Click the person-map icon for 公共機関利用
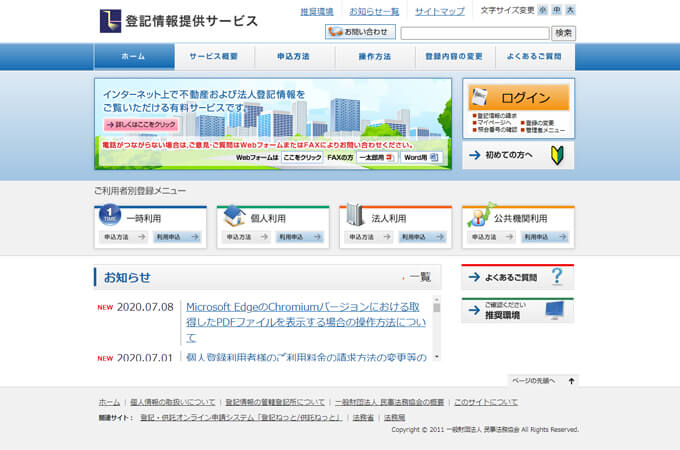 pyautogui.click(x=481, y=215)
